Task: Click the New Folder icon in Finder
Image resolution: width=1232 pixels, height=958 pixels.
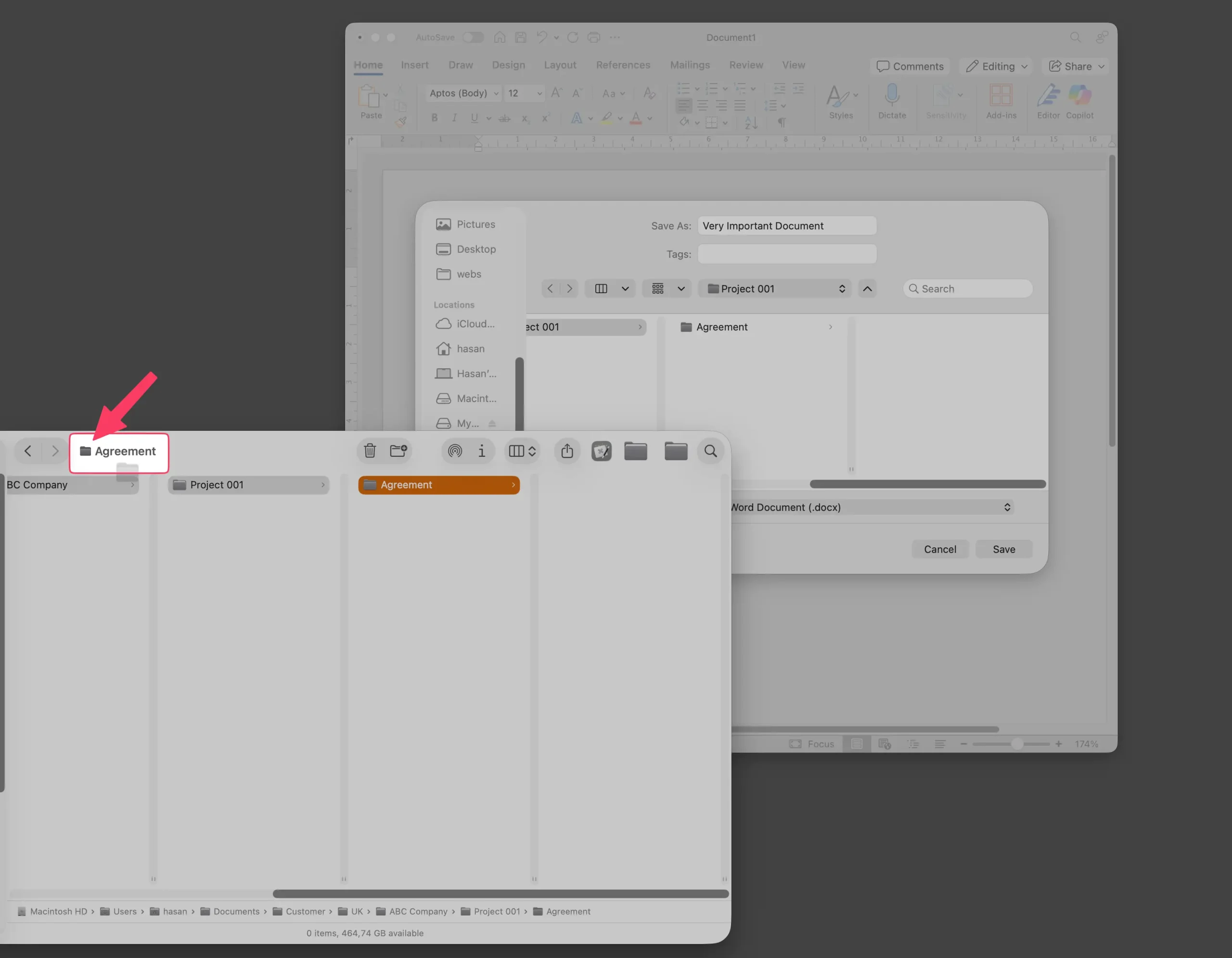Action: click(x=398, y=451)
